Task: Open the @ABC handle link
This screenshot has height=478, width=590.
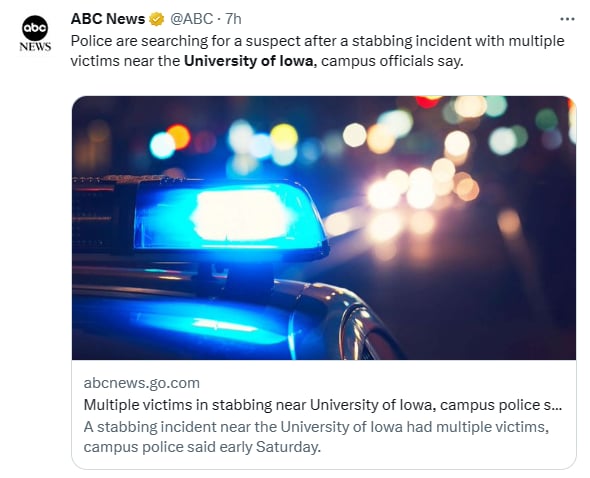Action: pyautogui.click(x=192, y=19)
